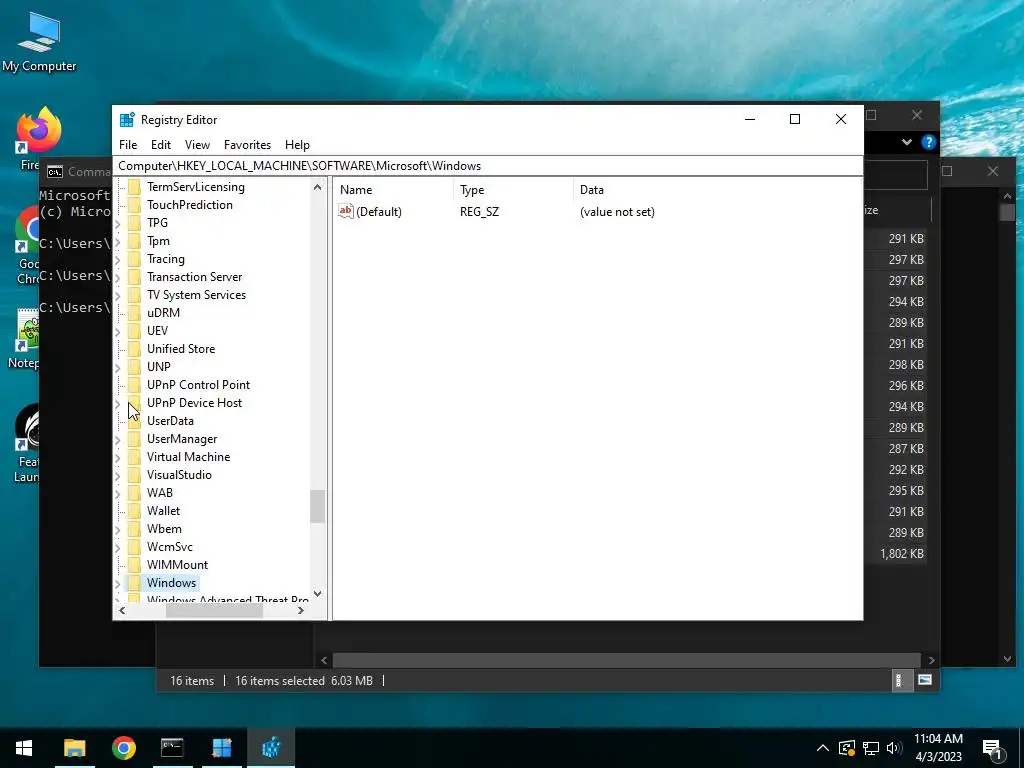Expand the UserManager registry key
This screenshot has height=768, width=1024.
[118, 440]
